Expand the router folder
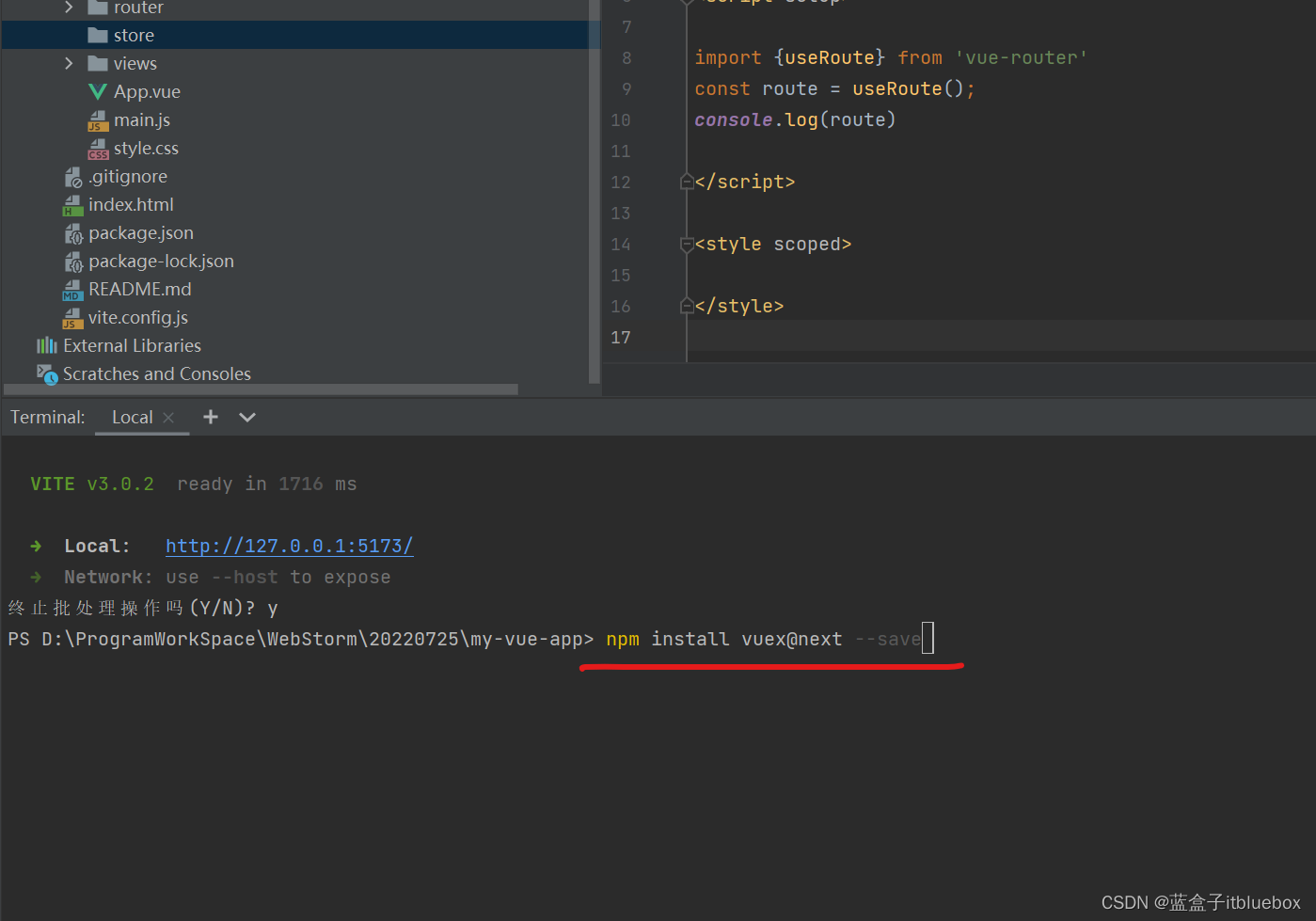Image resolution: width=1316 pixels, height=921 pixels. point(69,8)
